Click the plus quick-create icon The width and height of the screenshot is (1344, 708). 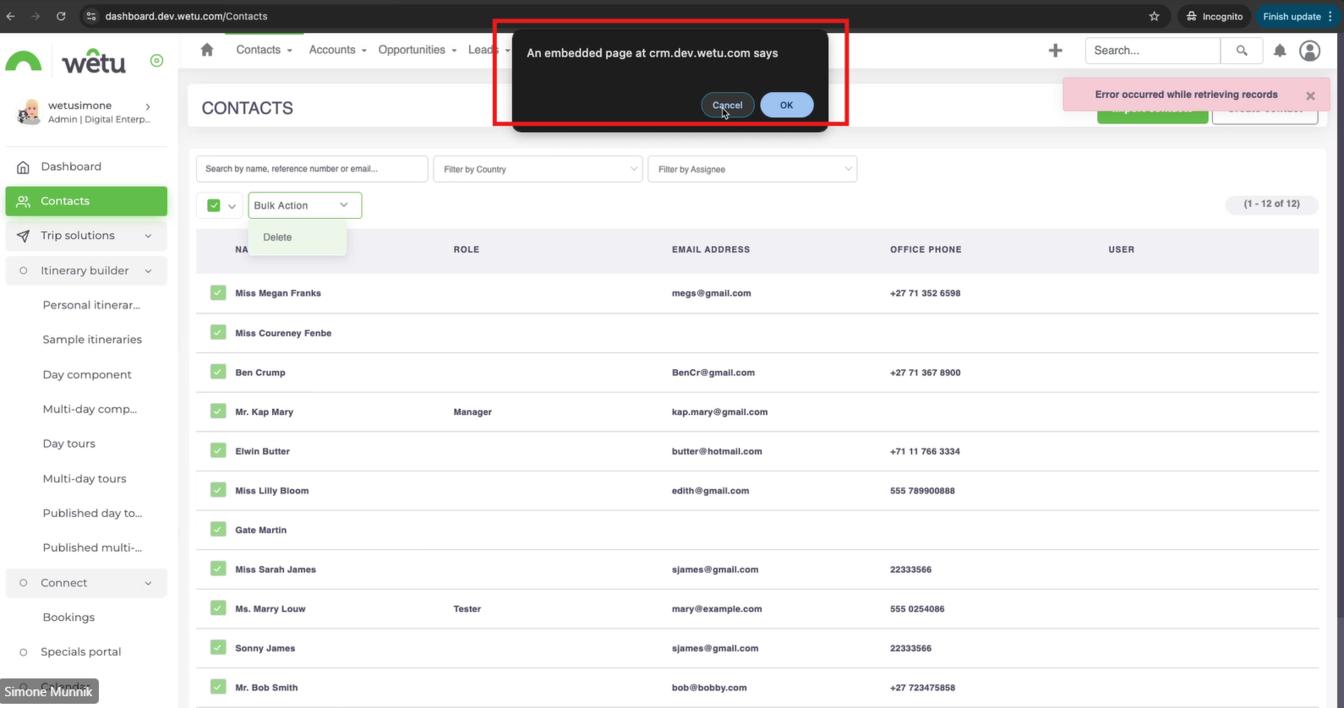pos(1055,50)
